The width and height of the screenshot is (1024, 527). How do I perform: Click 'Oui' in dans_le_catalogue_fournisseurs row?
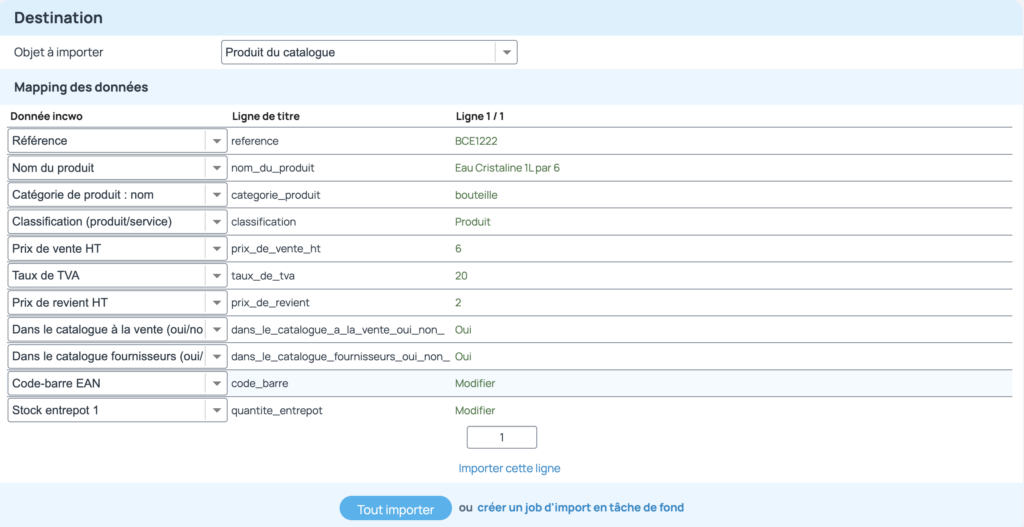click(x=463, y=357)
